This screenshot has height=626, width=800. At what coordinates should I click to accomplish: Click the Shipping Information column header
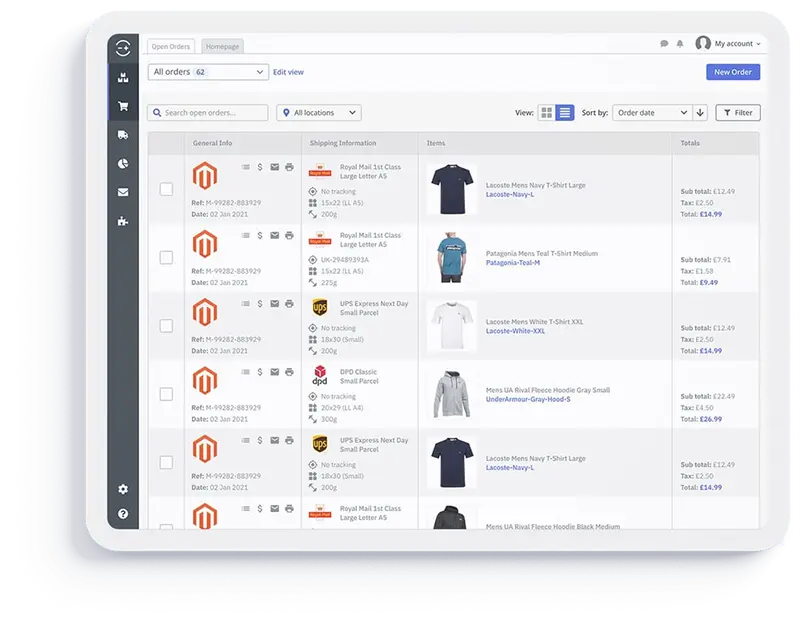(x=343, y=143)
